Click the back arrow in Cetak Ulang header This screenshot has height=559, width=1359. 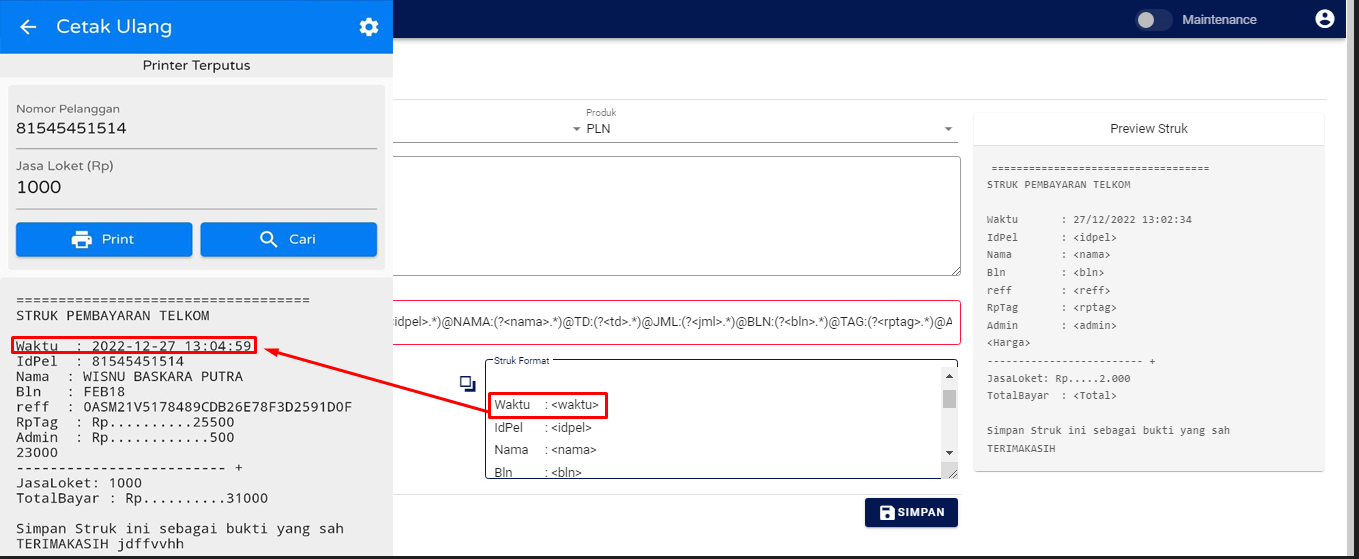point(28,27)
